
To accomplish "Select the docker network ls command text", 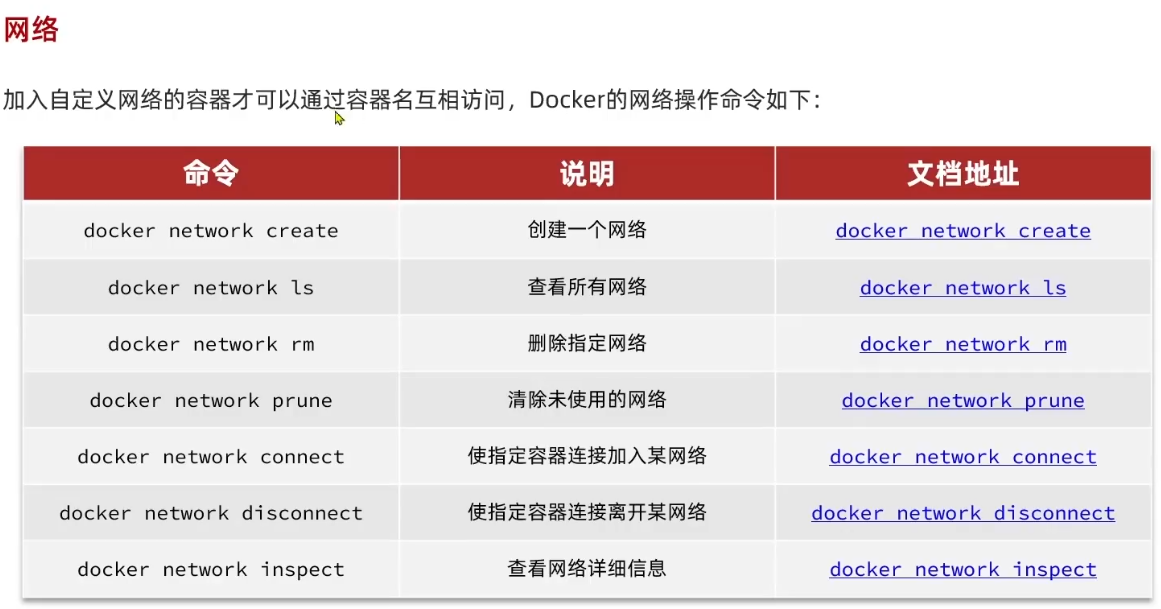I will [x=211, y=288].
